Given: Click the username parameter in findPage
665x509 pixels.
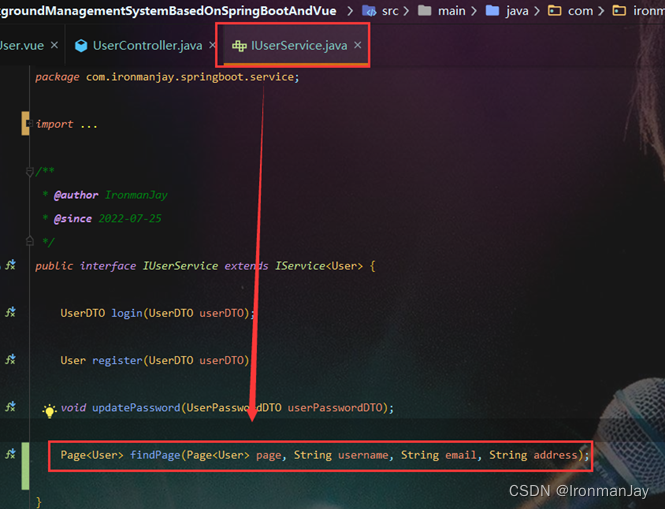Looking at the screenshot, I should pyautogui.click(x=363, y=455).
